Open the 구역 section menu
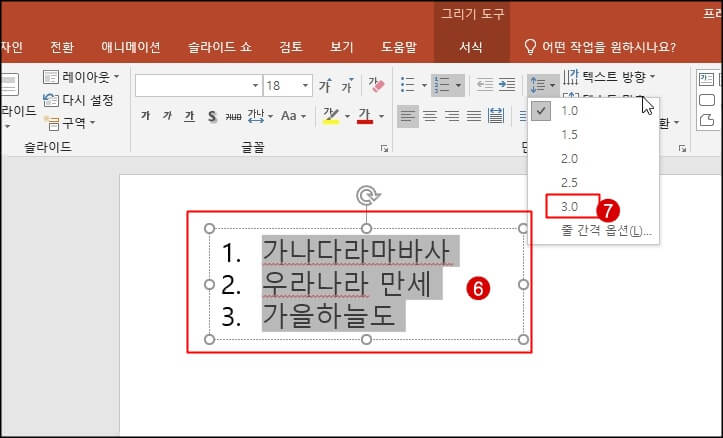 pos(70,123)
